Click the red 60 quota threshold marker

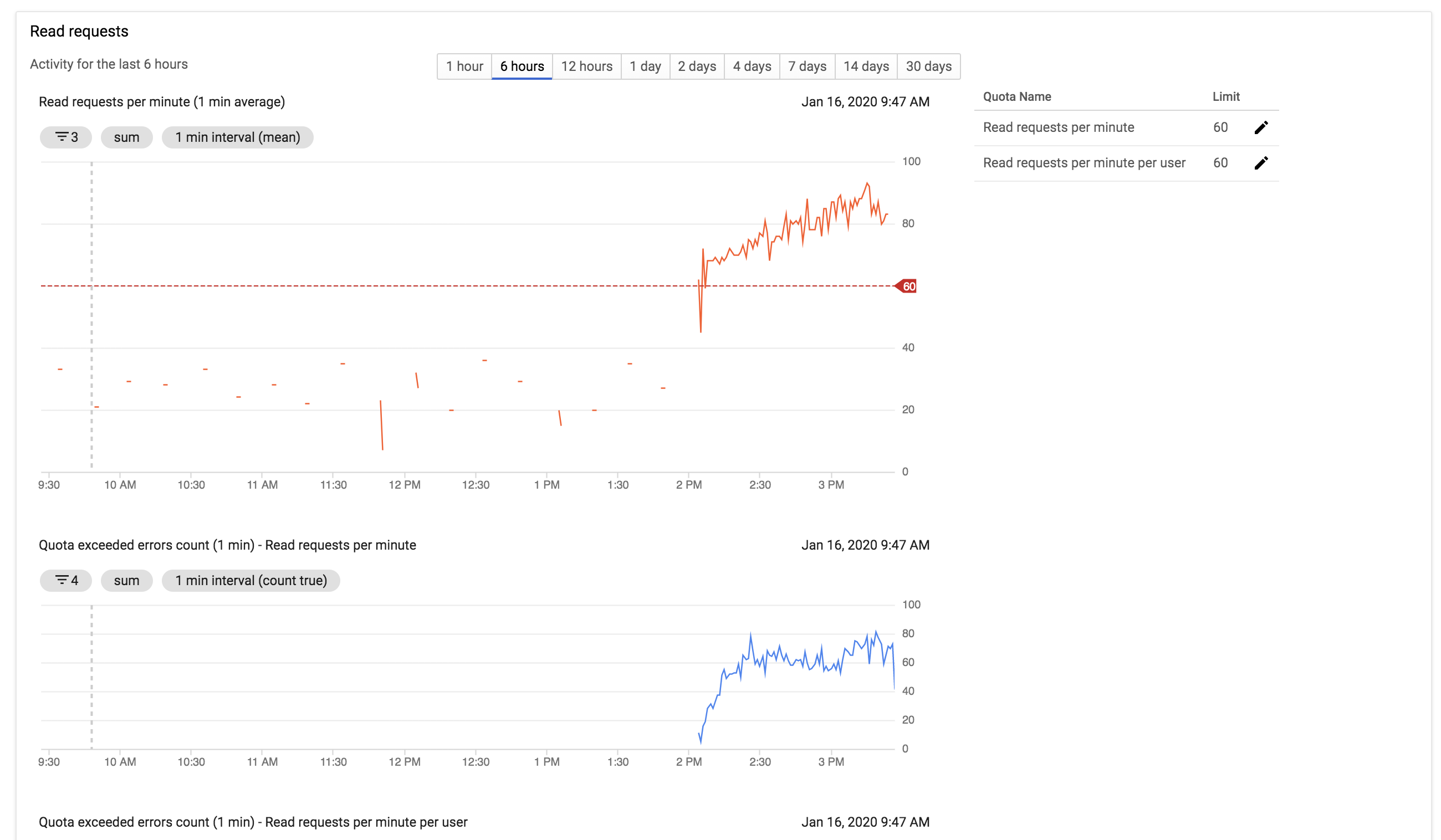[x=906, y=286]
